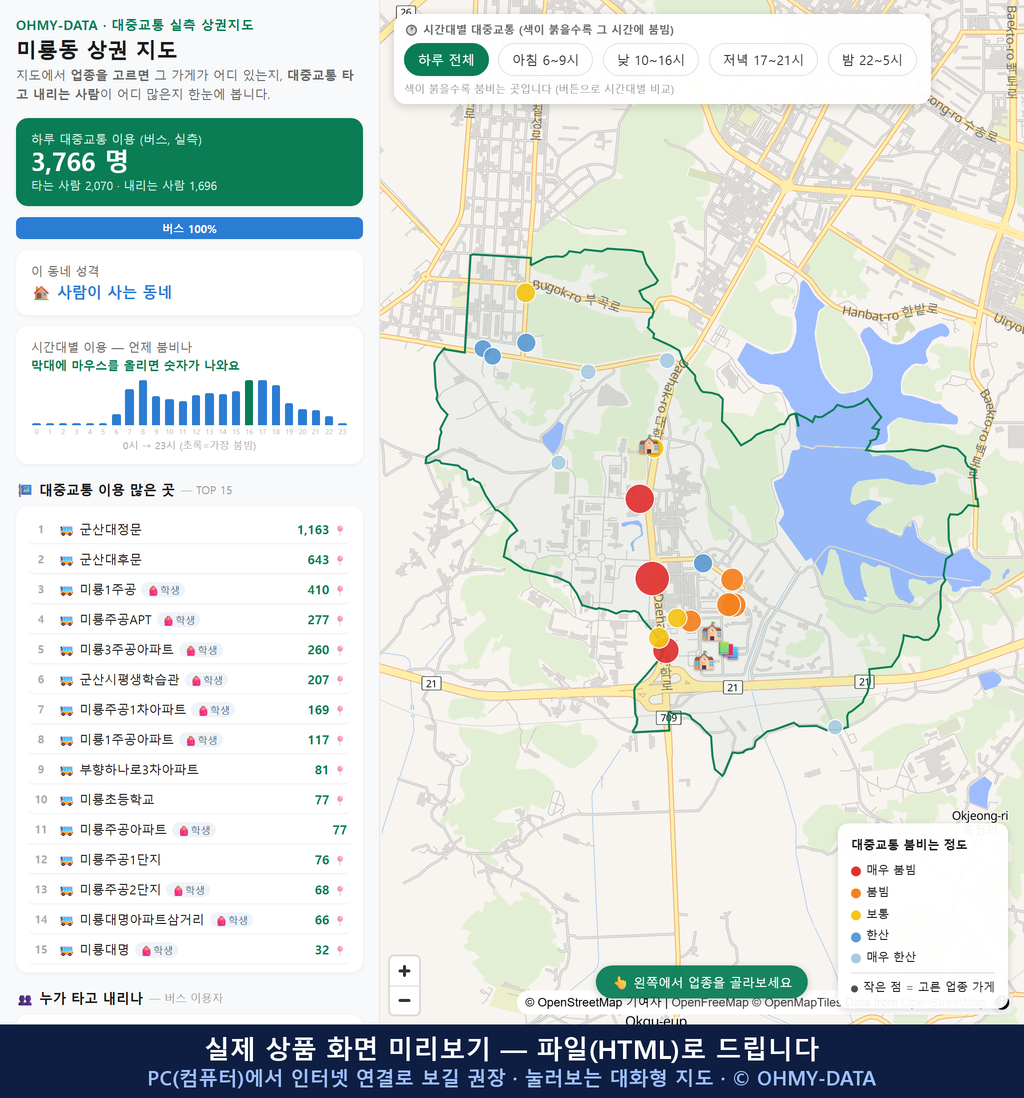Click the 미룡주공1단지 stop name

click(121, 859)
